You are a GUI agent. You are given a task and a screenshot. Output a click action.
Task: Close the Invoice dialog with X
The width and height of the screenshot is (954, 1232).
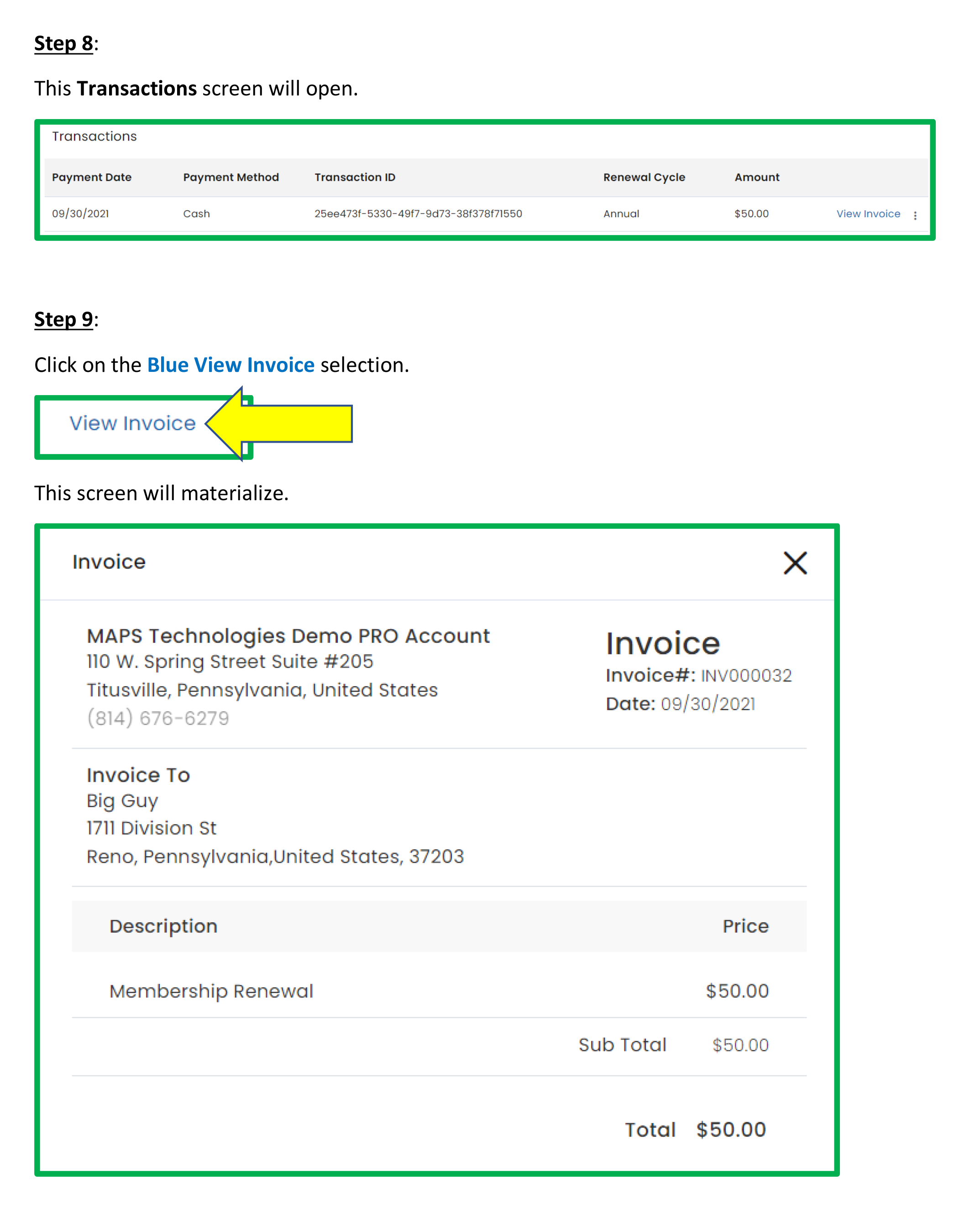[795, 563]
